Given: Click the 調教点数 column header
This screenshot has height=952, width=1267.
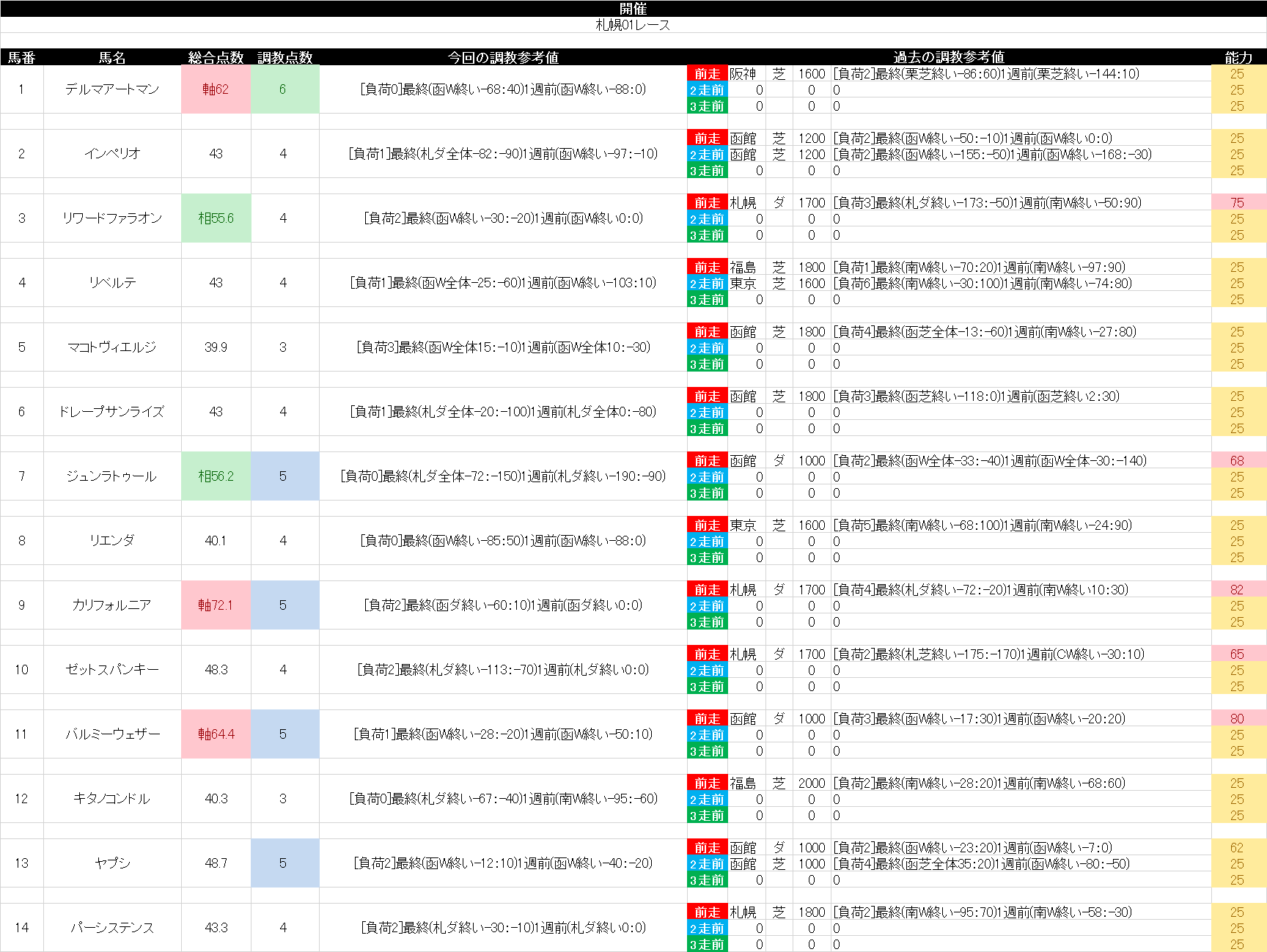Looking at the screenshot, I should click(x=284, y=57).
